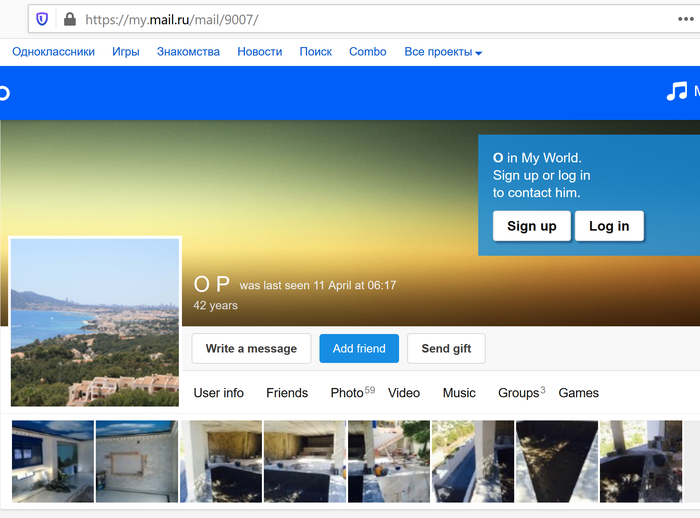Viewport: 700px width, 518px height.
Task: Click the Send gift button
Action: pos(446,348)
